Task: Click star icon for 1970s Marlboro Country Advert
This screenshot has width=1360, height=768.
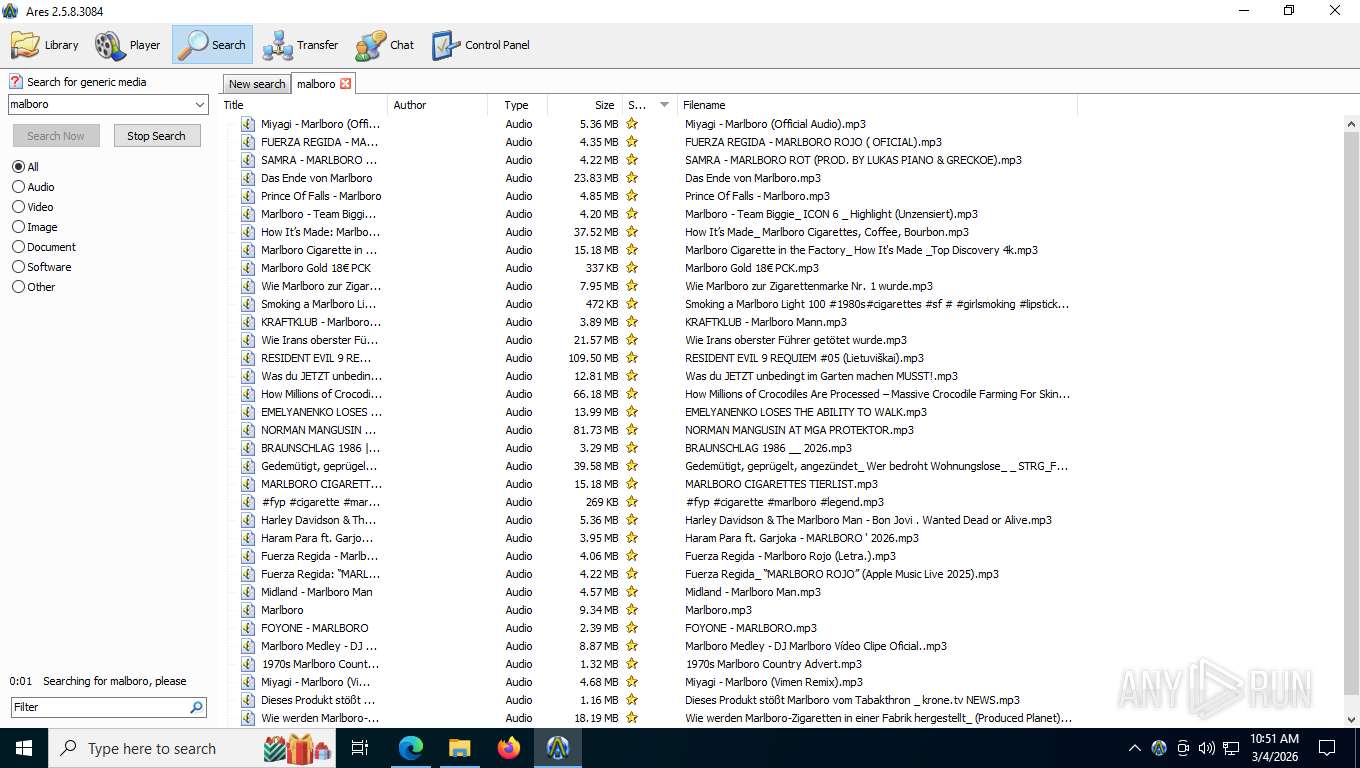Action: [632, 664]
